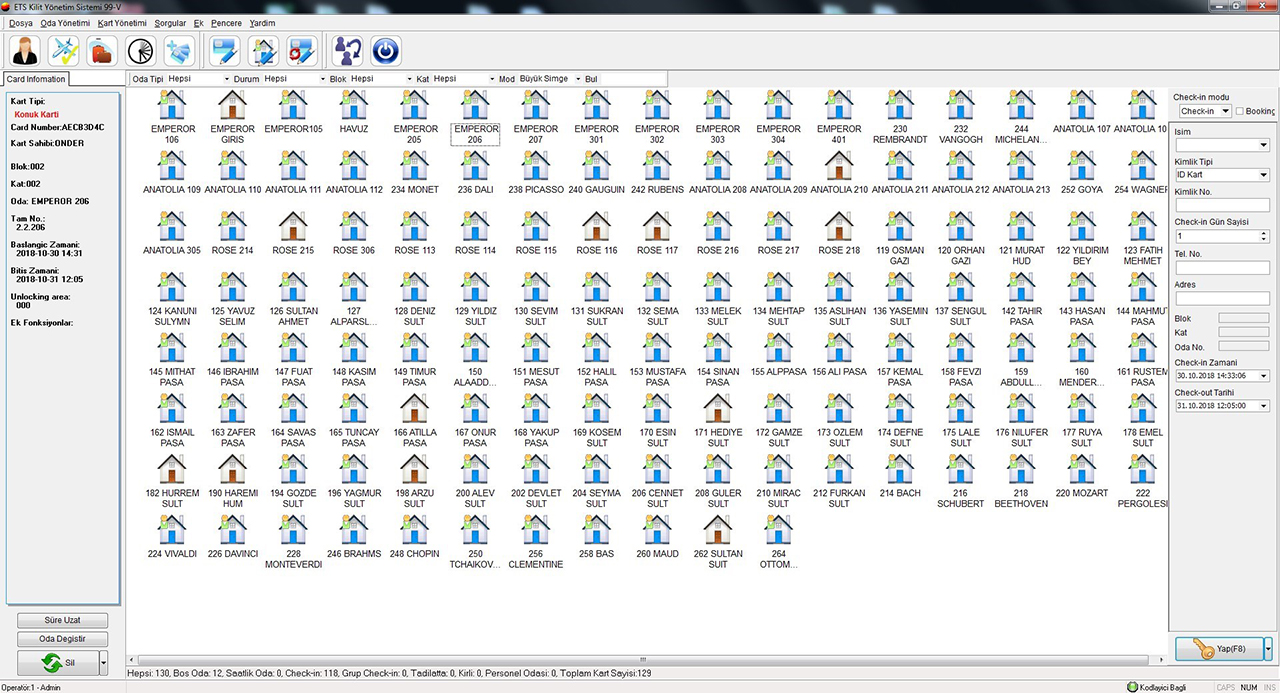Click the receptionist woman toolbar icon
The width and height of the screenshot is (1280, 693).
24,50
